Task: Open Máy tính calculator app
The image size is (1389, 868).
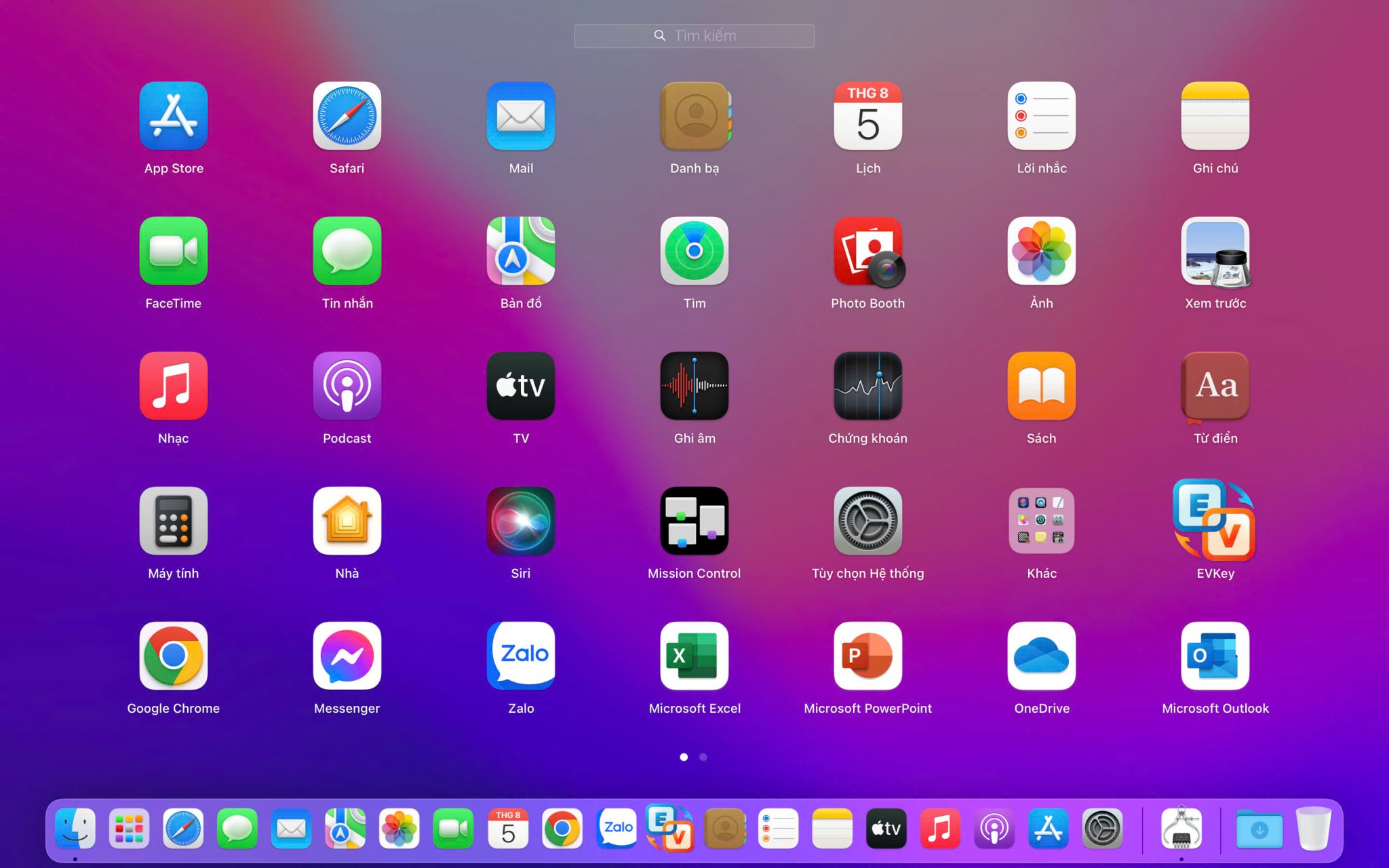Action: pyautogui.click(x=174, y=521)
